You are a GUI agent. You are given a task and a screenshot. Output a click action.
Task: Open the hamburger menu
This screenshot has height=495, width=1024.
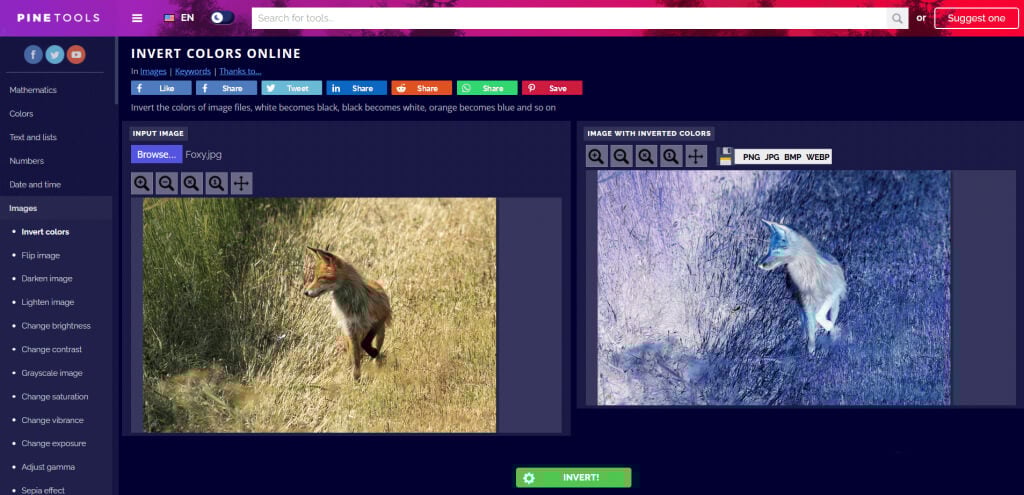[137, 18]
